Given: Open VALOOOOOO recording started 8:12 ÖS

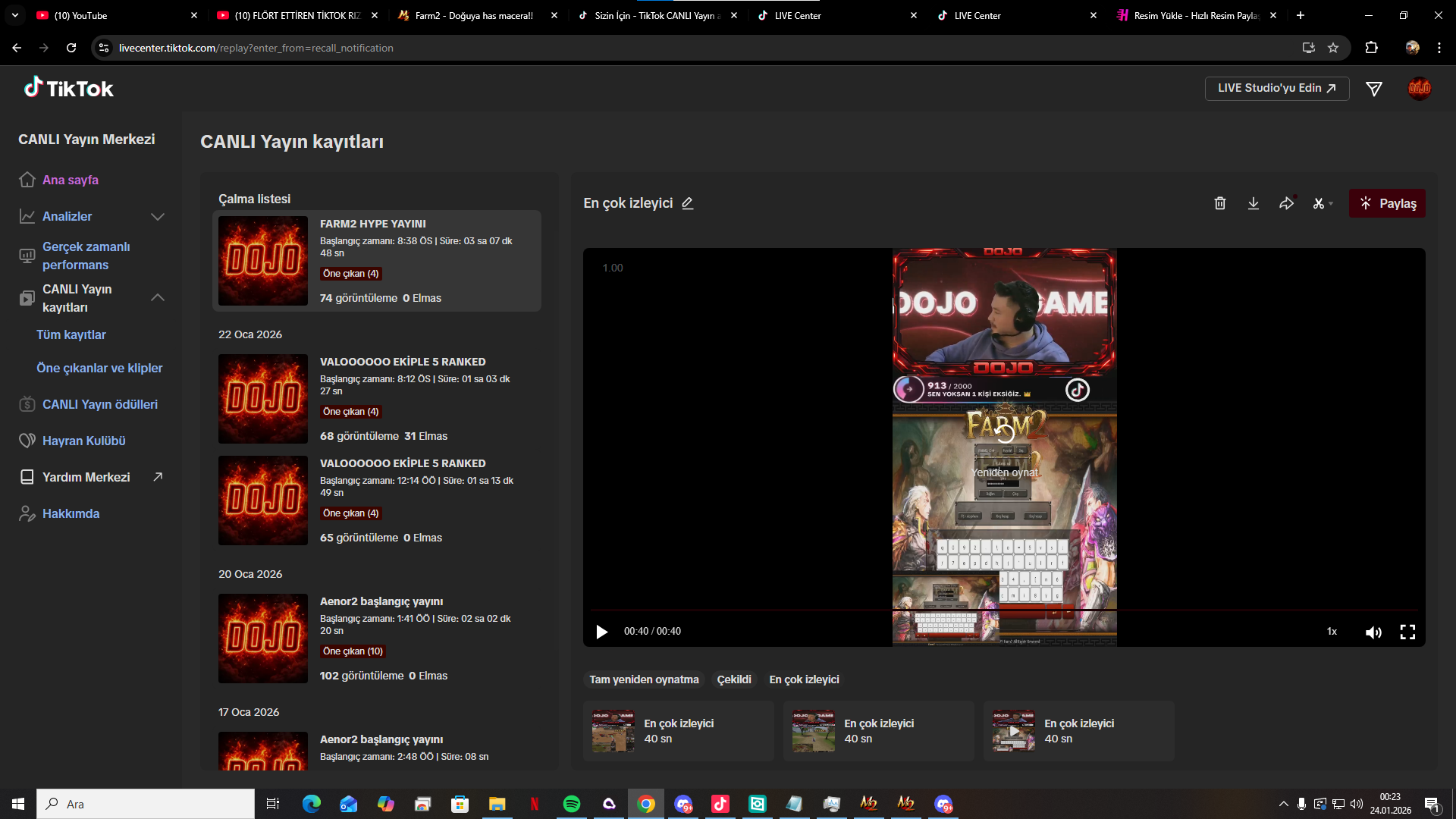Looking at the screenshot, I should 377,399.
